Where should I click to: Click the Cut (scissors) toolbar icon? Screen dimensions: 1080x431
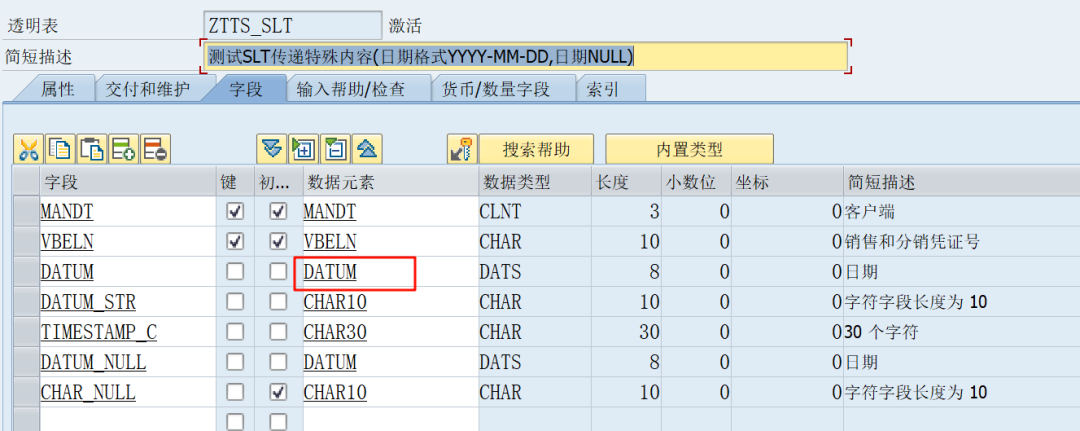pos(28,149)
